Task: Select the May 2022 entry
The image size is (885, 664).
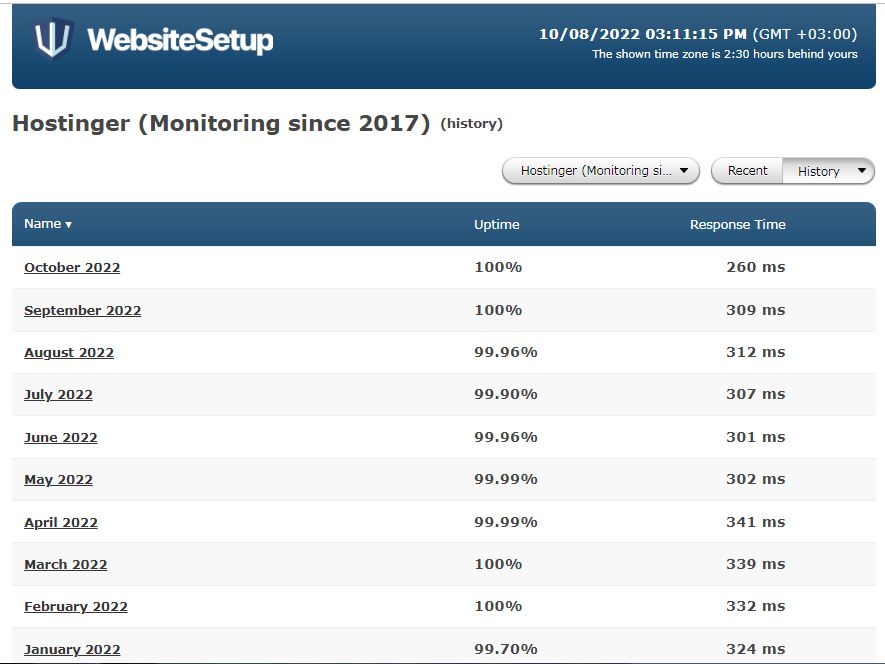Action: (x=58, y=480)
